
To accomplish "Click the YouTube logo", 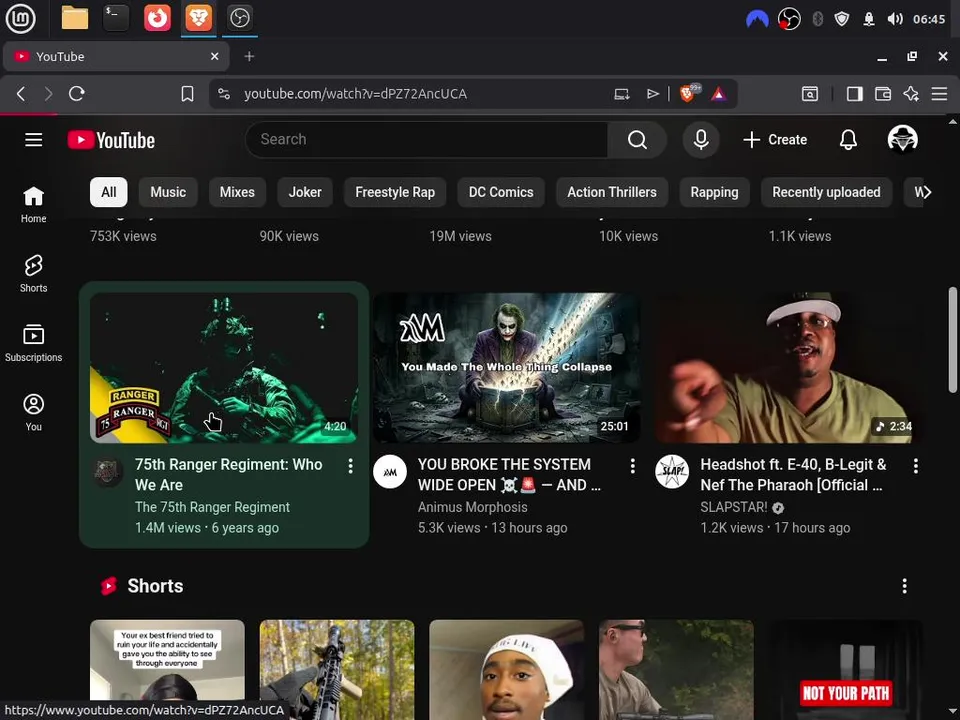I will pos(111,140).
